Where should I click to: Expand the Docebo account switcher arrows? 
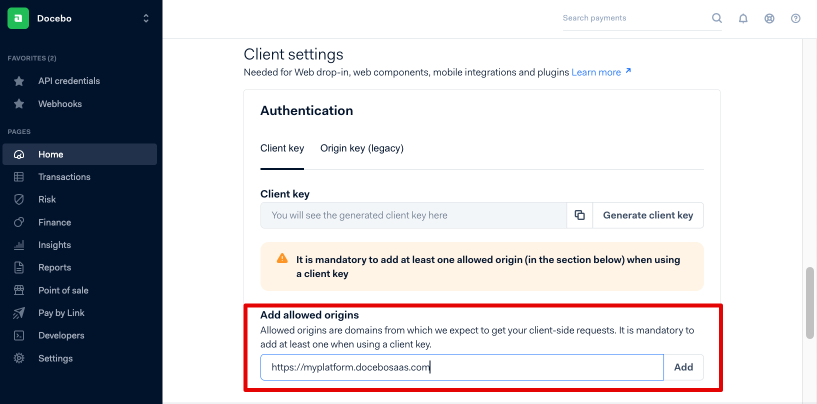point(146,18)
